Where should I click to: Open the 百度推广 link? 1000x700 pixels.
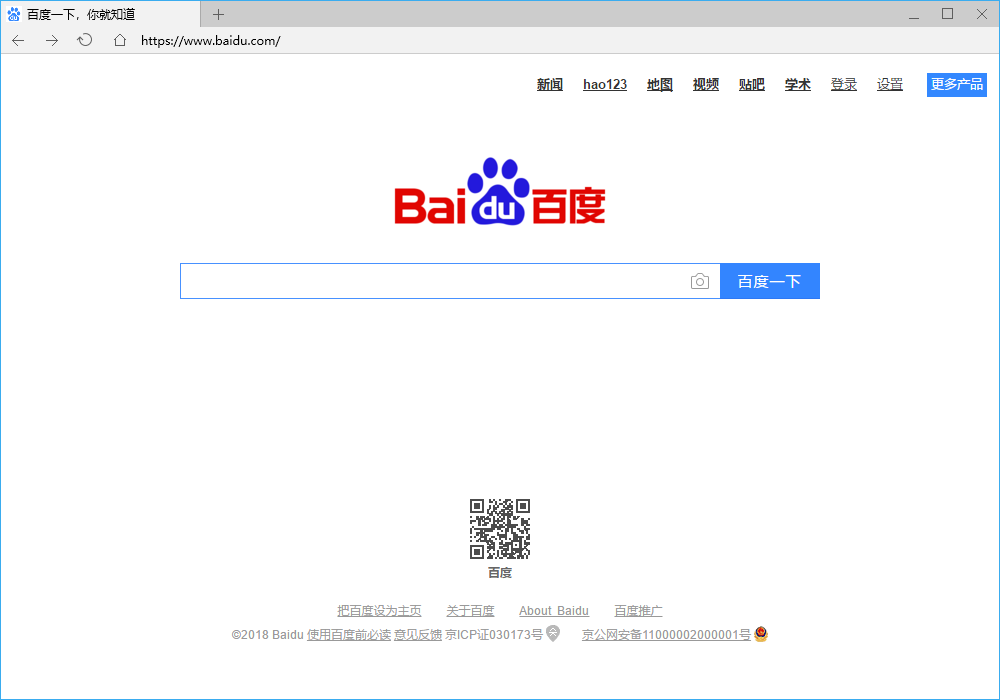click(638, 611)
